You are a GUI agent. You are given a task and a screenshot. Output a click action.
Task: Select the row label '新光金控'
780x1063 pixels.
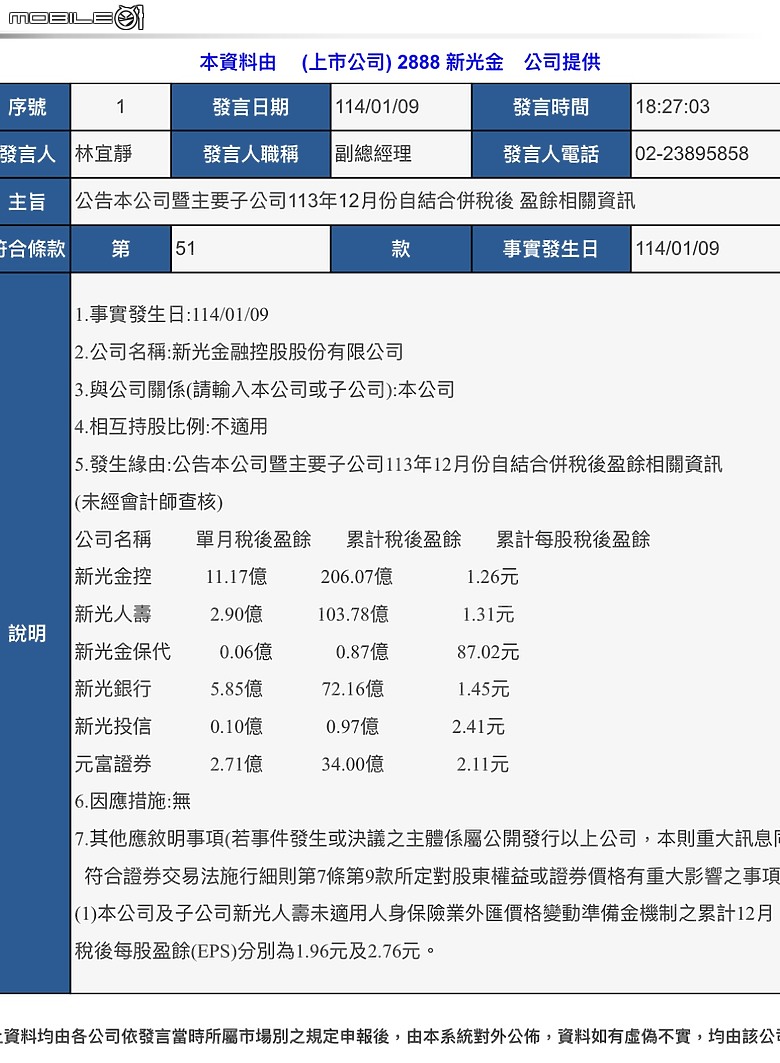[113, 577]
